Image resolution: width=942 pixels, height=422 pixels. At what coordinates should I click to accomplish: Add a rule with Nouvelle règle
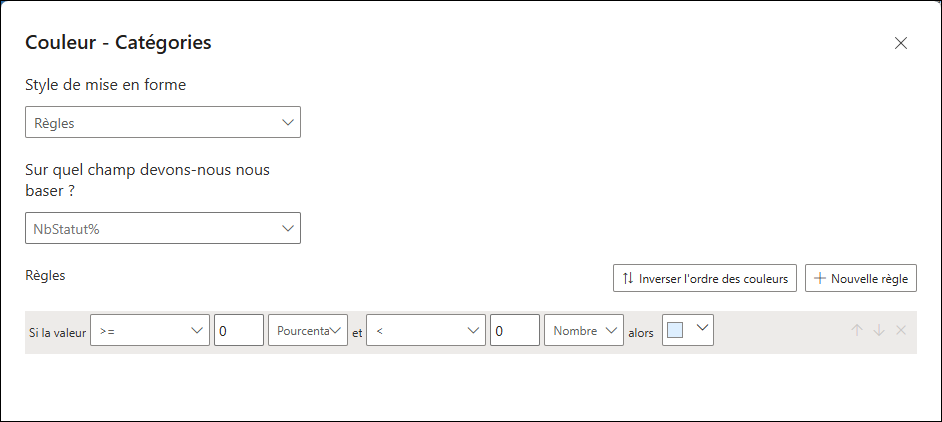[x=861, y=279]
